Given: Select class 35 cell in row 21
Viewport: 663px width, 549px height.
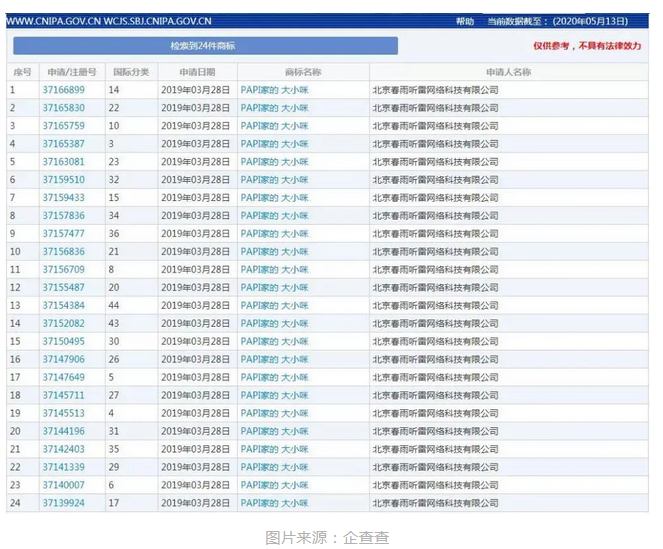Looking at the screenshot, I should pos(131,449).
